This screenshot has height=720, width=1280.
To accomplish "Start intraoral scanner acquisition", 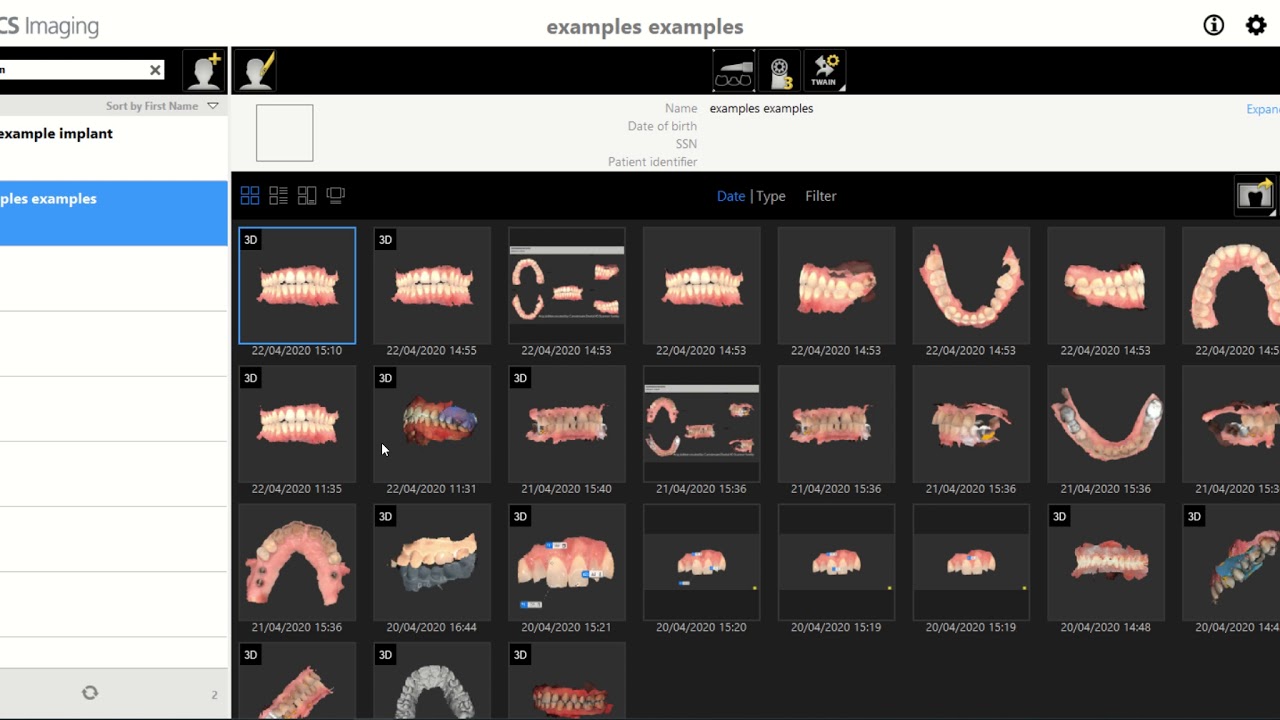I will tap(733, 71).
